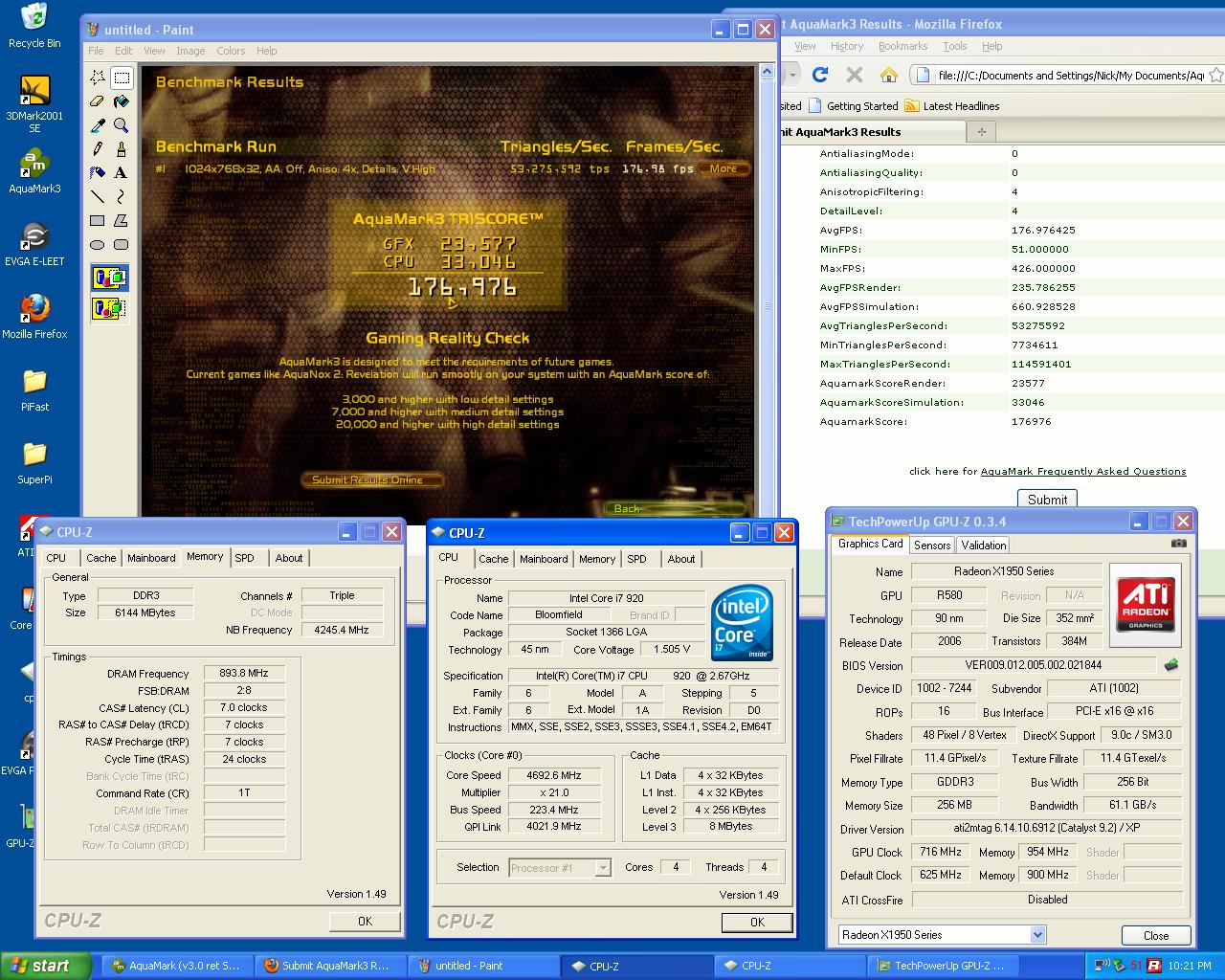
Task: Click the Stop loading icon in Firefox
Action: (855, 75)
